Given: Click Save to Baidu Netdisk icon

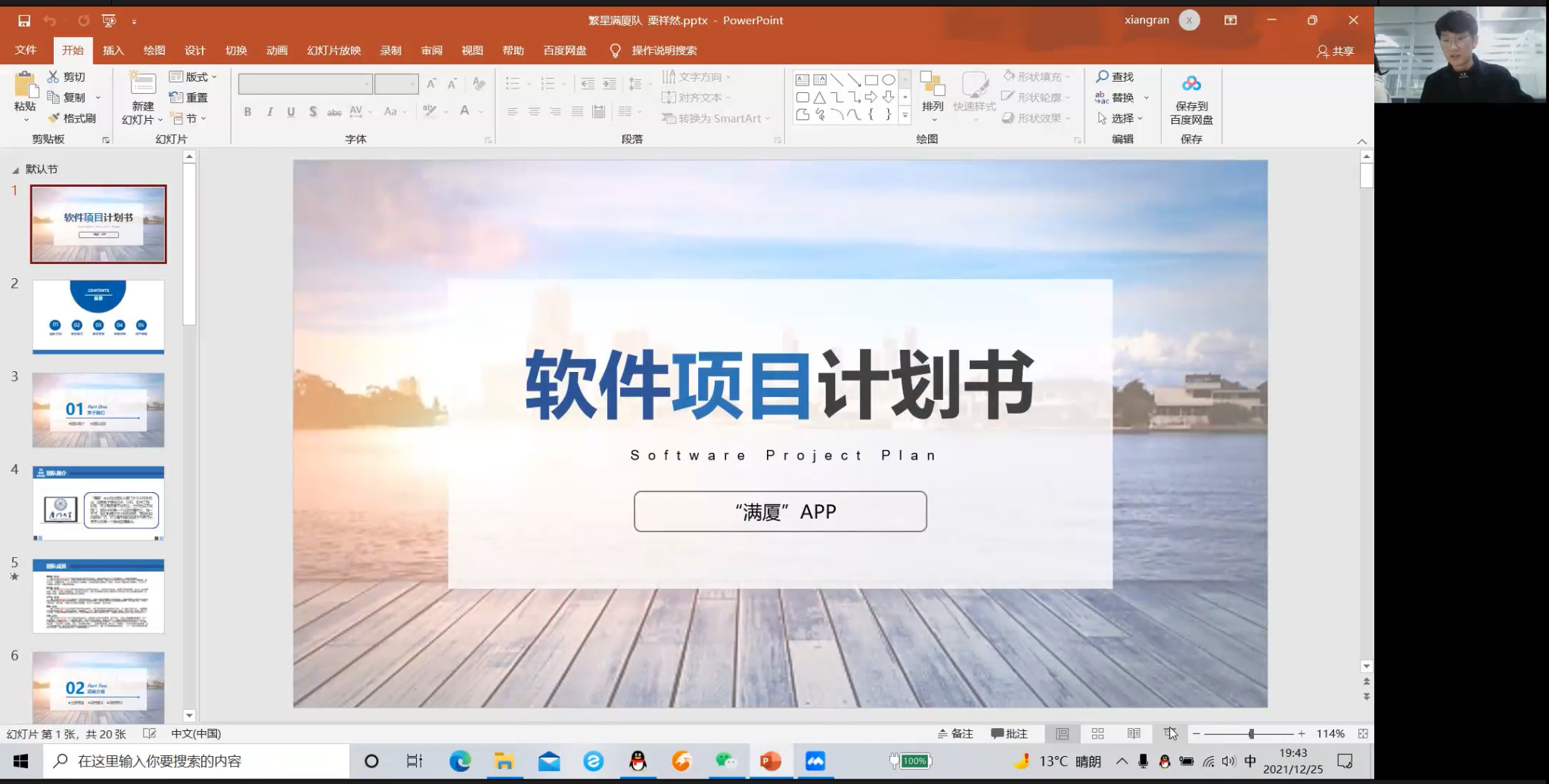Looking at the screenshot, I should coord(1191,85).
